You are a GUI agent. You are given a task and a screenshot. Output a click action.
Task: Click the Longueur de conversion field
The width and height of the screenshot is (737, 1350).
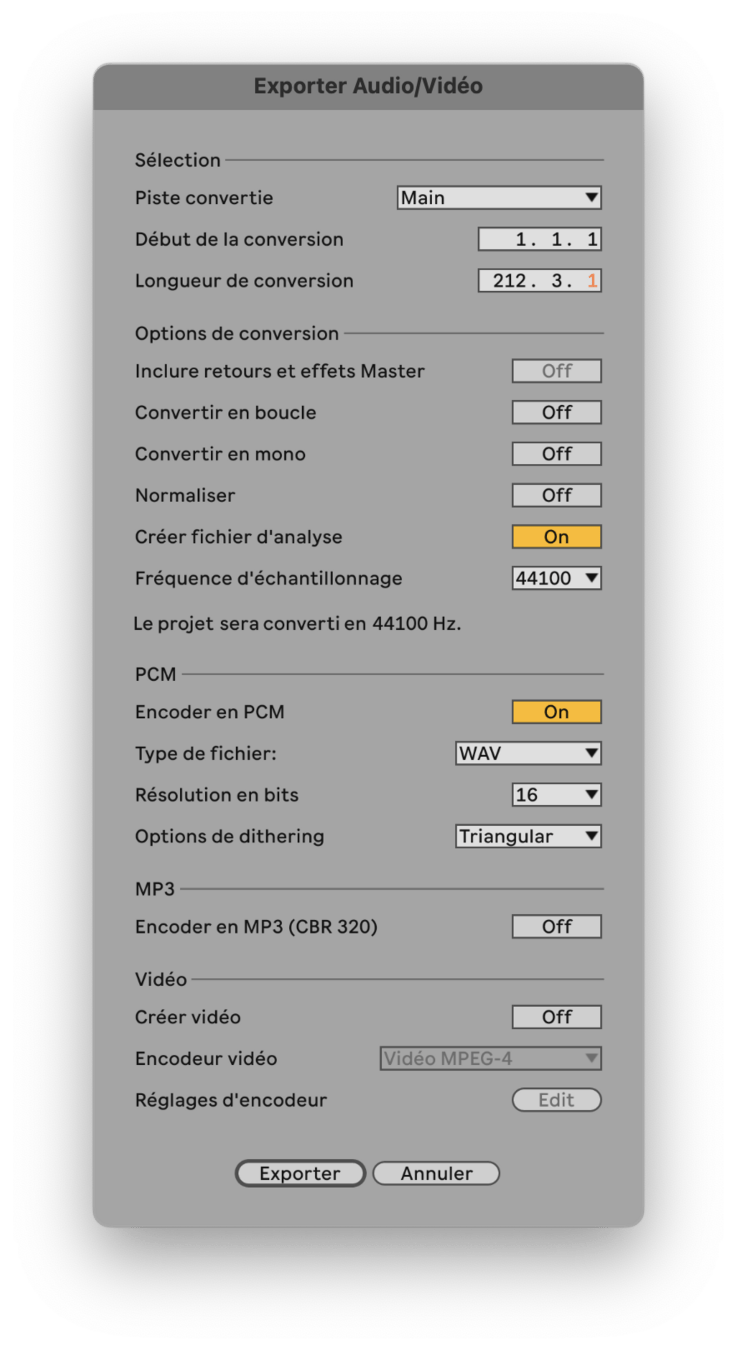[x=540, y=281]
